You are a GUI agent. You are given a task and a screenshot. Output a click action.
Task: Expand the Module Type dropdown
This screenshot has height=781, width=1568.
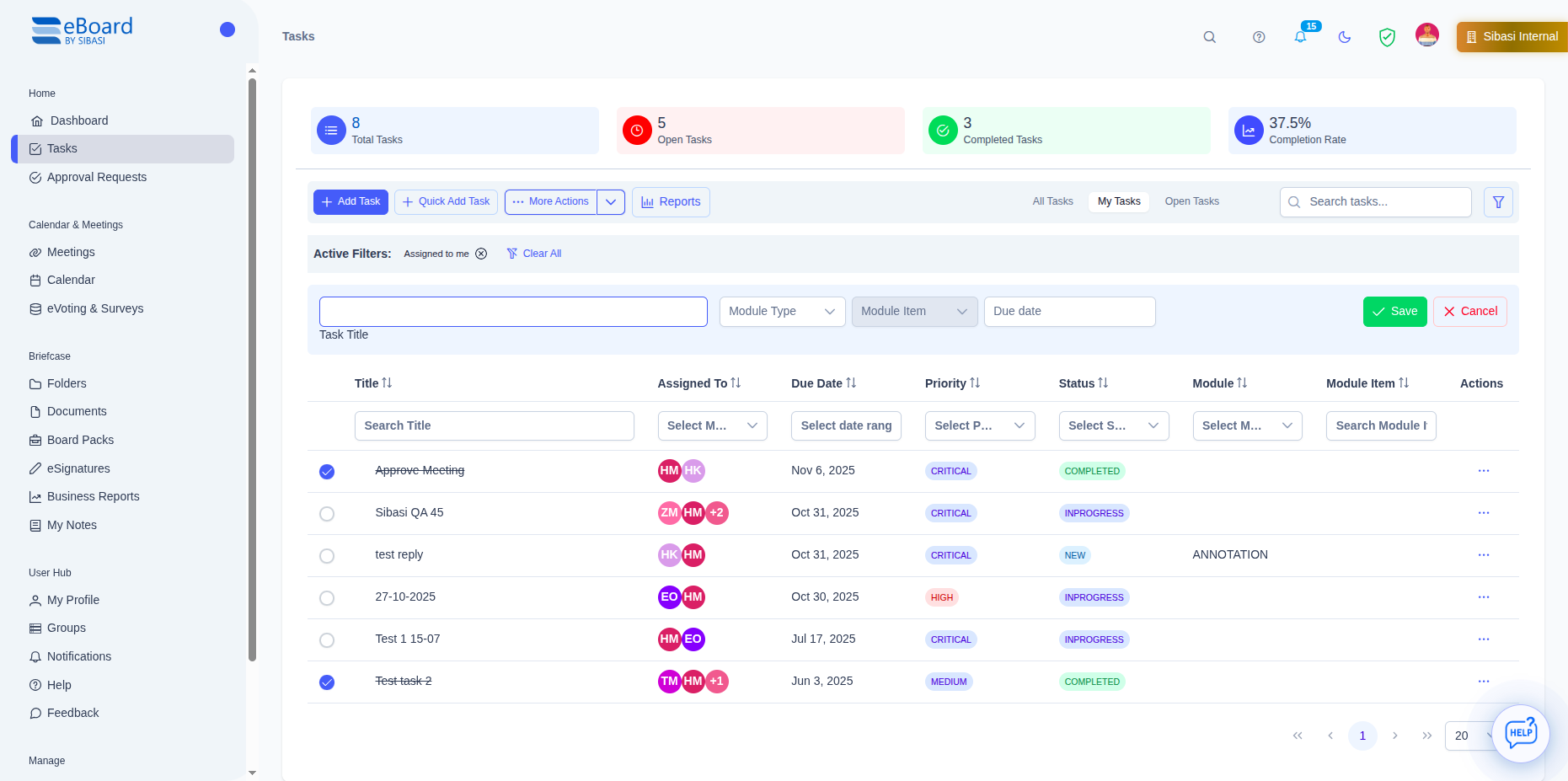tap(782, 312)
